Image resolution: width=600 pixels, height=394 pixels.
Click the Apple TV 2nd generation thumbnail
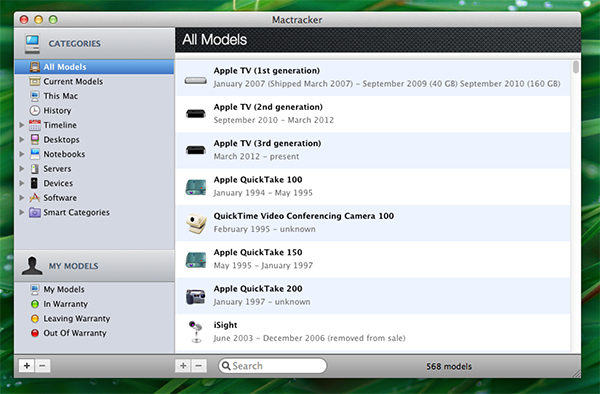point(196,114)
